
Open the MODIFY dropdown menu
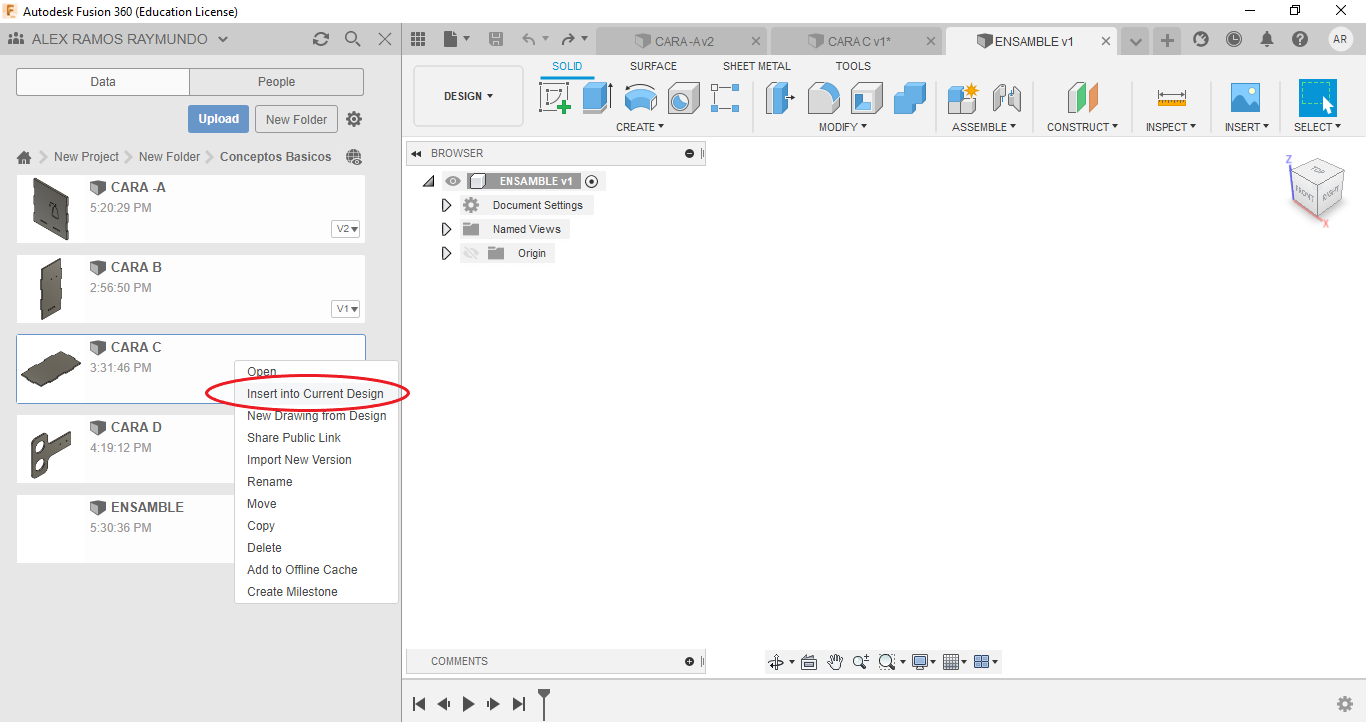tap(843, 127)
